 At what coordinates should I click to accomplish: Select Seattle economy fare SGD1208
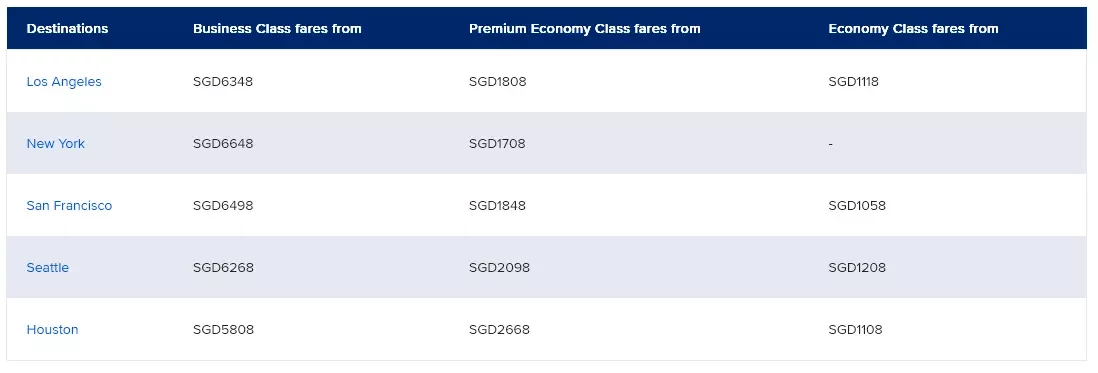point(857,267)
